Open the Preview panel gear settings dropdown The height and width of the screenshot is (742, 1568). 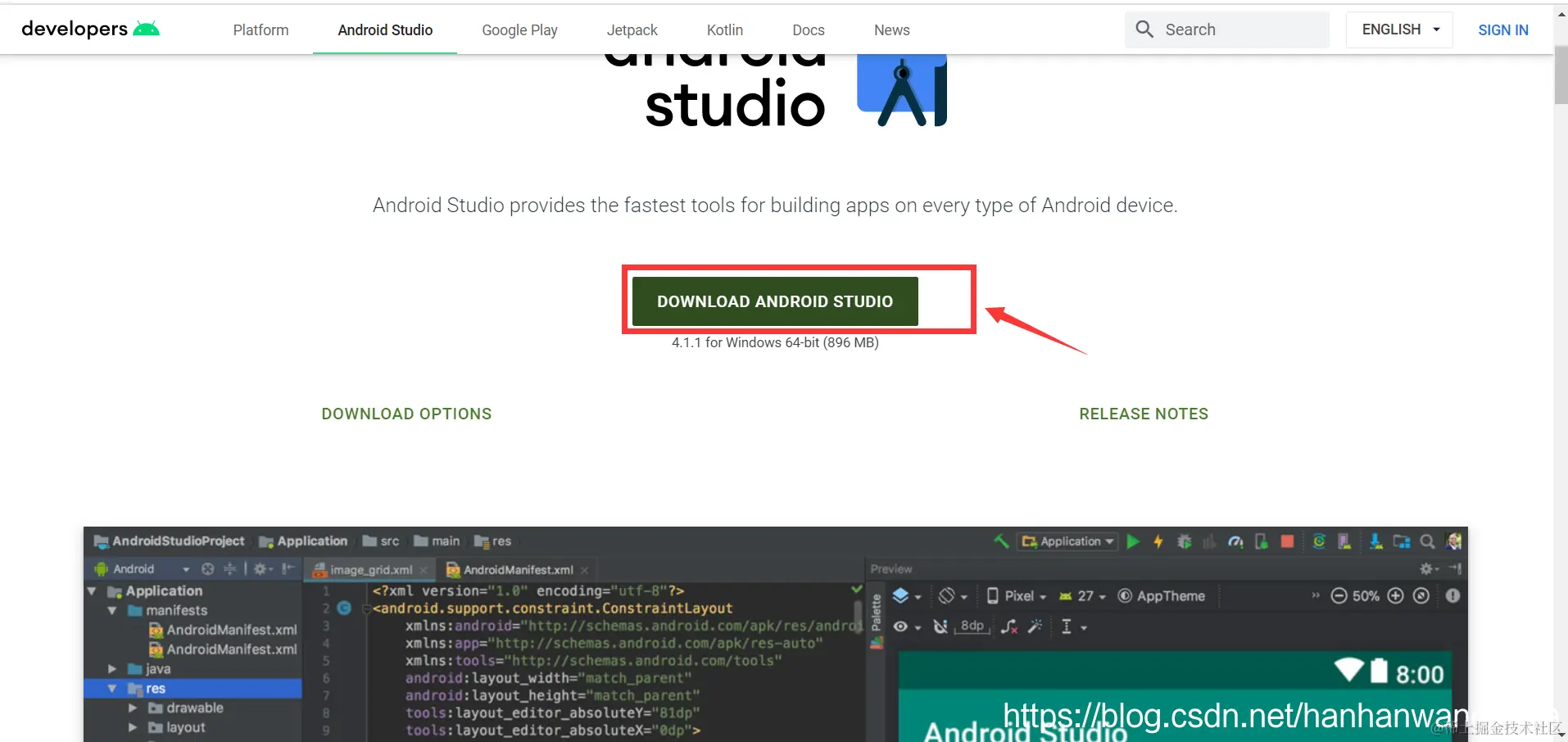coord(1429,568)
